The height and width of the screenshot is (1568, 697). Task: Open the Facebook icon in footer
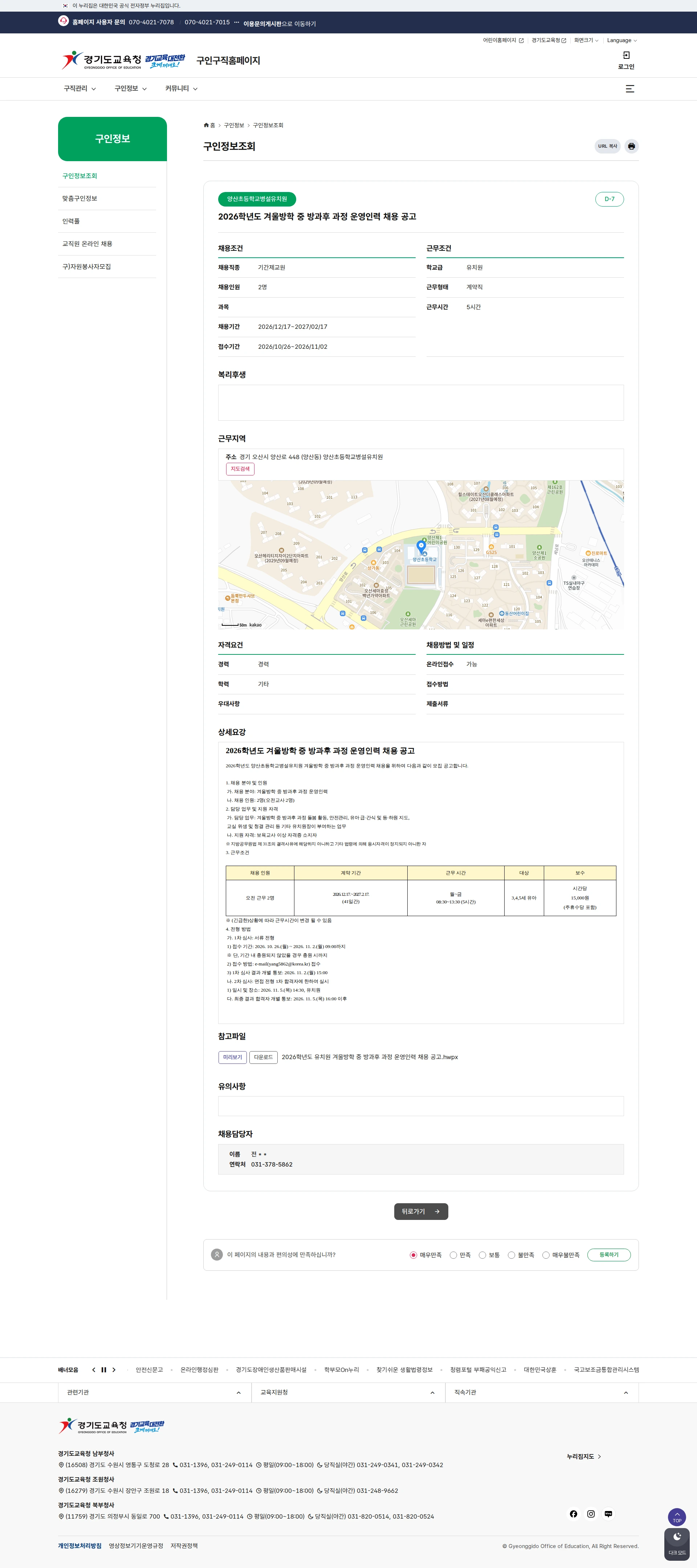coord(574,1514)
